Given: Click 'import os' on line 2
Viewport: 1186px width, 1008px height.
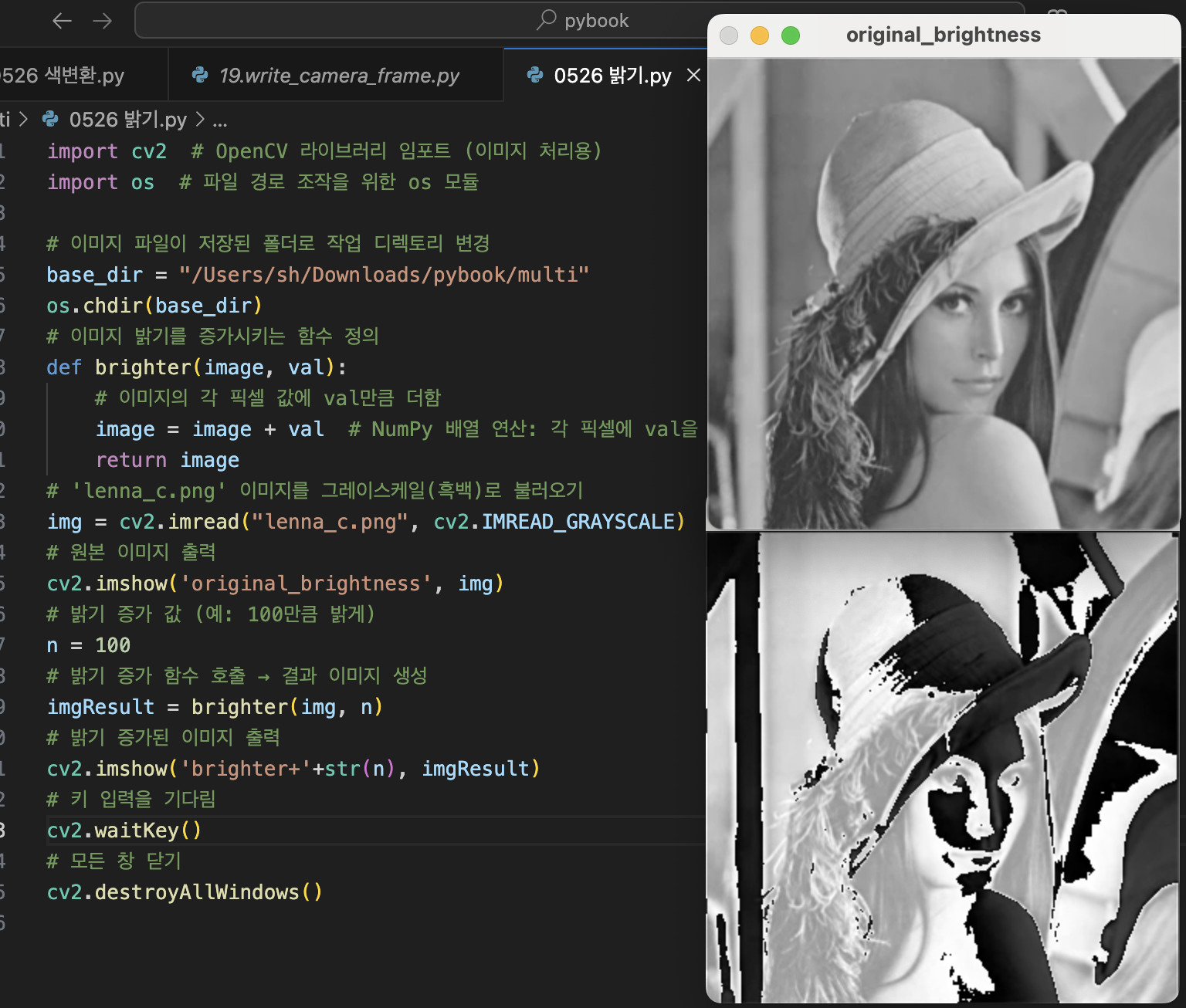Looking at the screenshot, I should (x=100, y=182).
